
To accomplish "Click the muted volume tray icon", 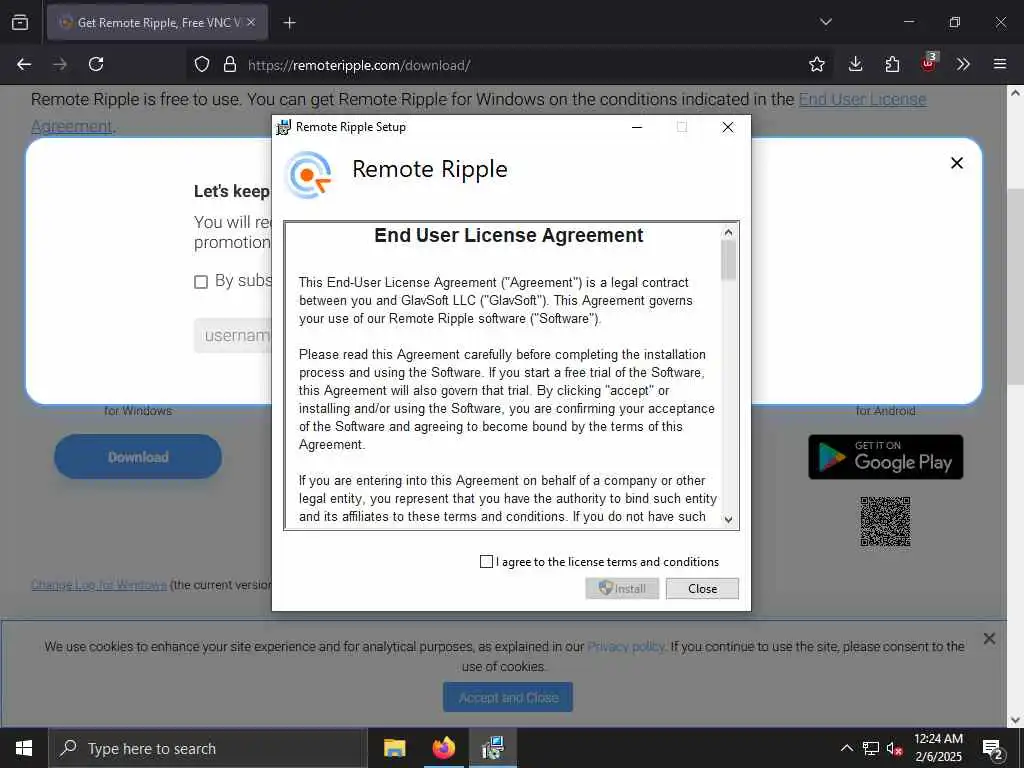I will [895, 748].
